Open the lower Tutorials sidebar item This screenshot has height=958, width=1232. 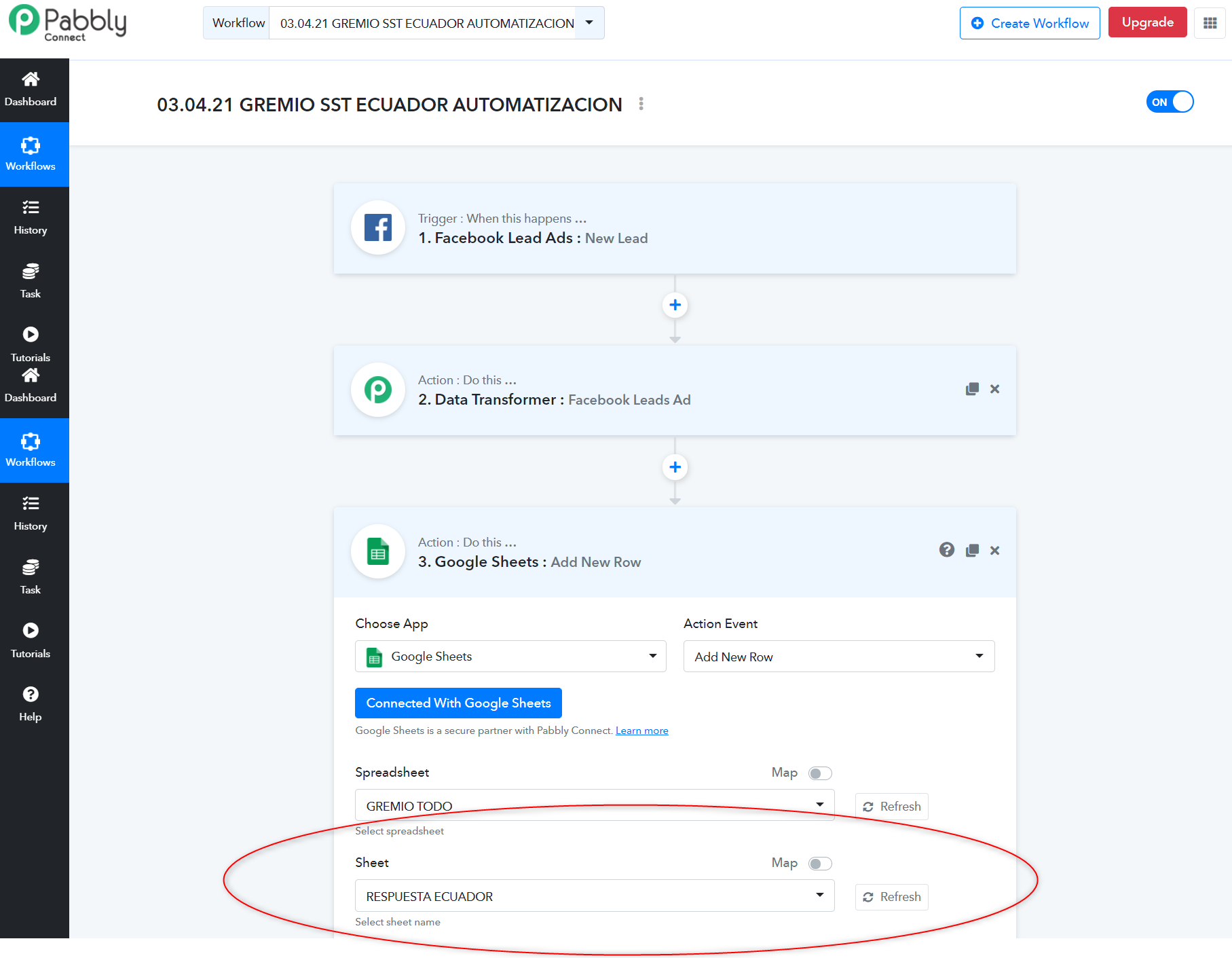tap(31, 642)
